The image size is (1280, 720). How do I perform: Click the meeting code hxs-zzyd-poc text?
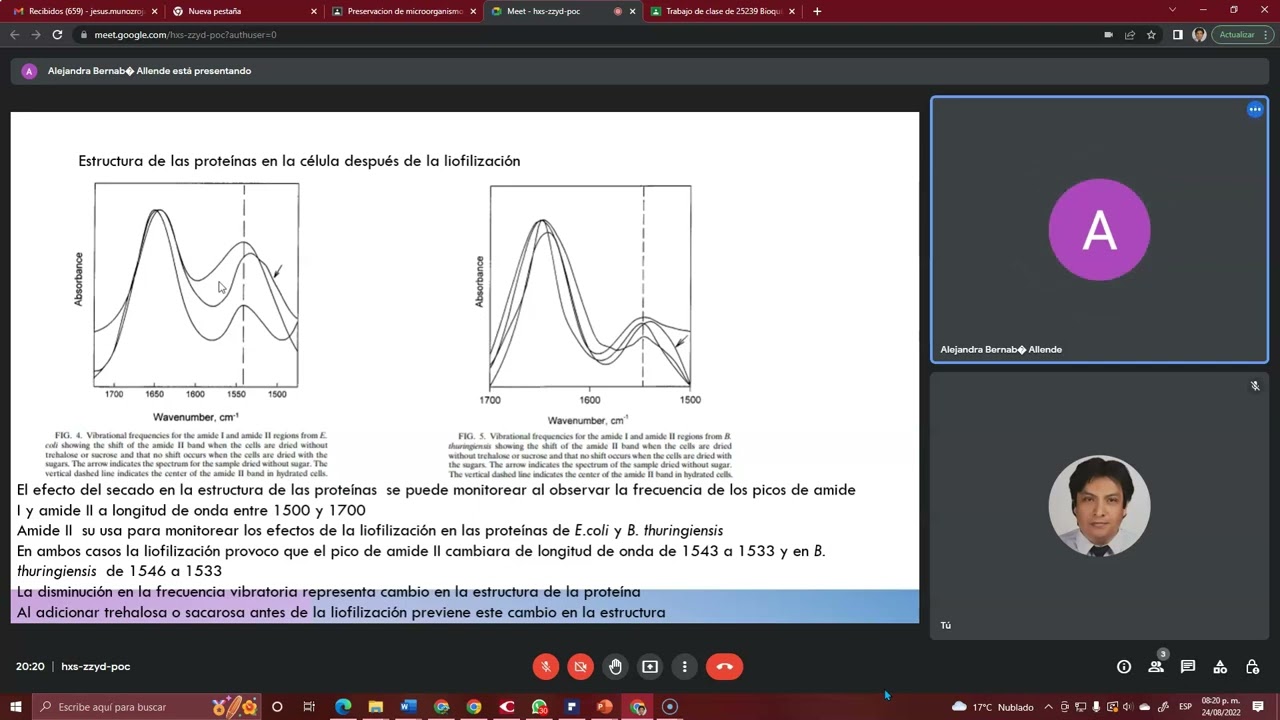coord(96,666)
